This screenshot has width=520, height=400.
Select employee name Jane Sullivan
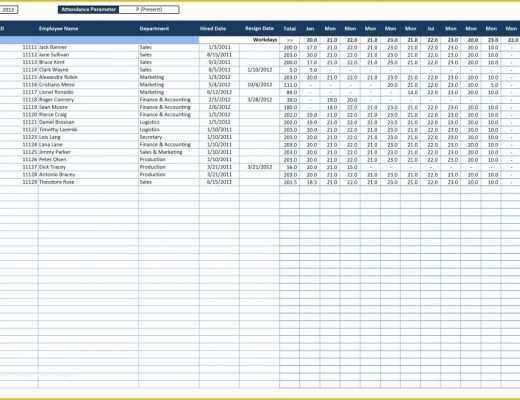click(x=54, y=55)
